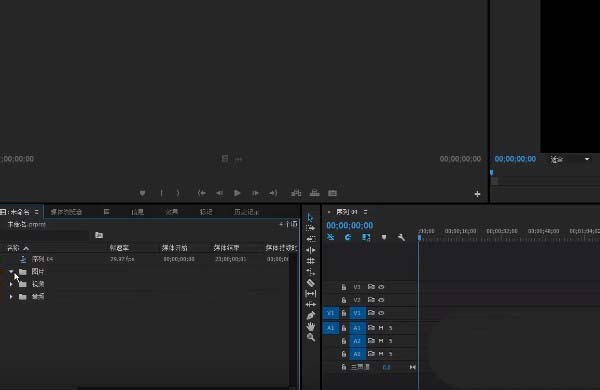Select the Zoom magnifier tool
The height and width of the screenshot is (390, 600).
tap(310, 337)
